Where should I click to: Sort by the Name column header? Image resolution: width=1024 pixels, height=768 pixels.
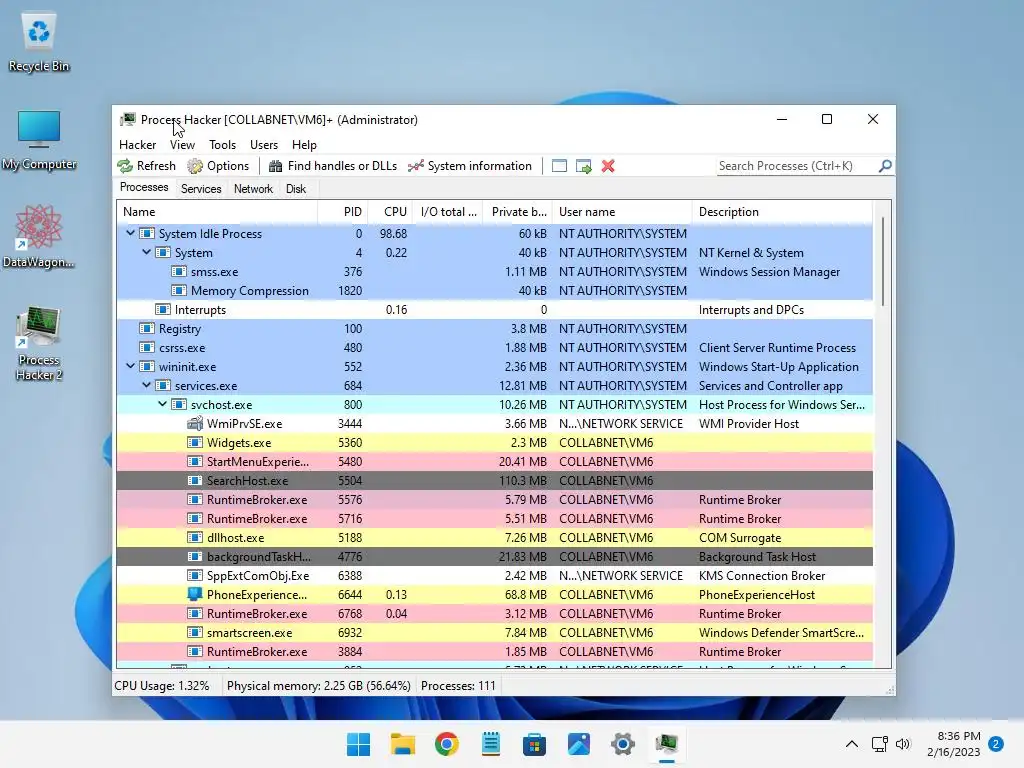click(x=217, y=212)
